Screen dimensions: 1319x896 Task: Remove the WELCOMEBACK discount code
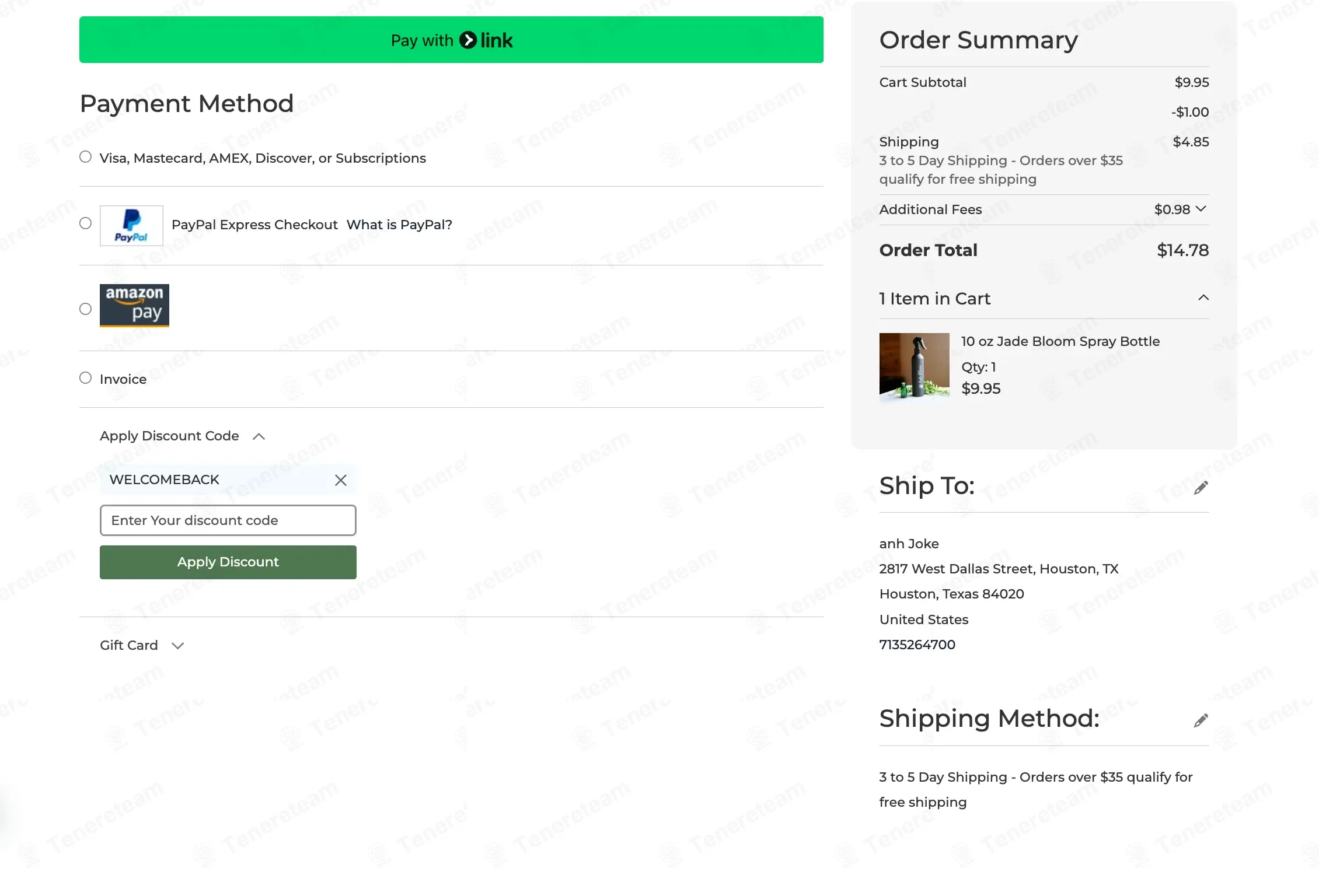click(341, 480)
